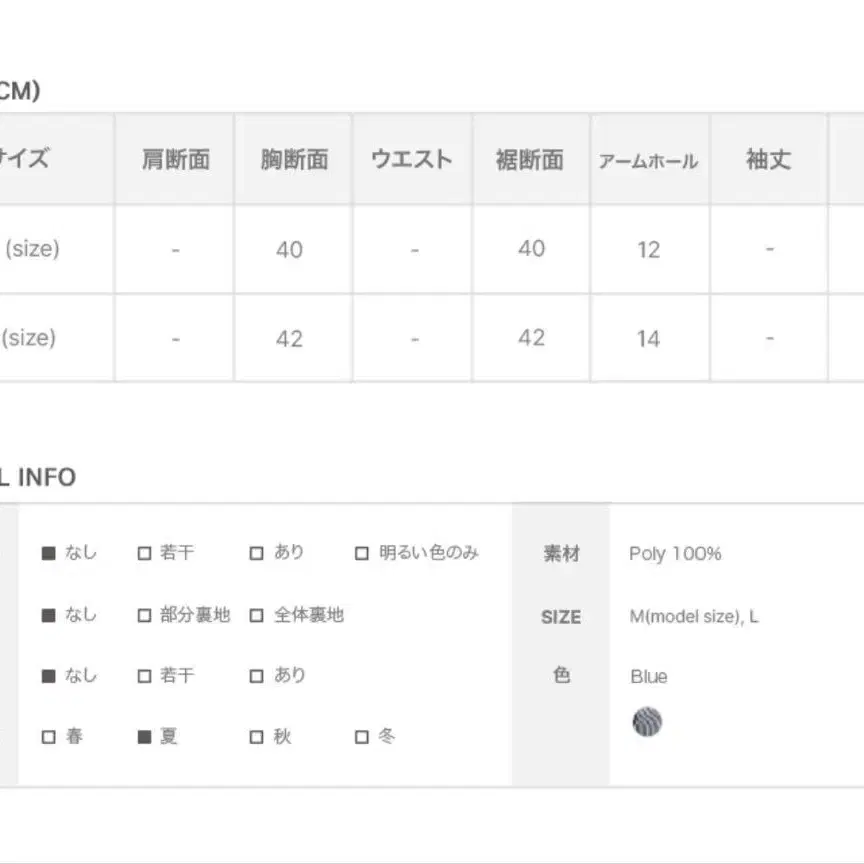Image resolution: width=864 pixels, height=864 pixels.
Task: Check the 全体裏地 checkbox
Action: [x=256, y=615]
